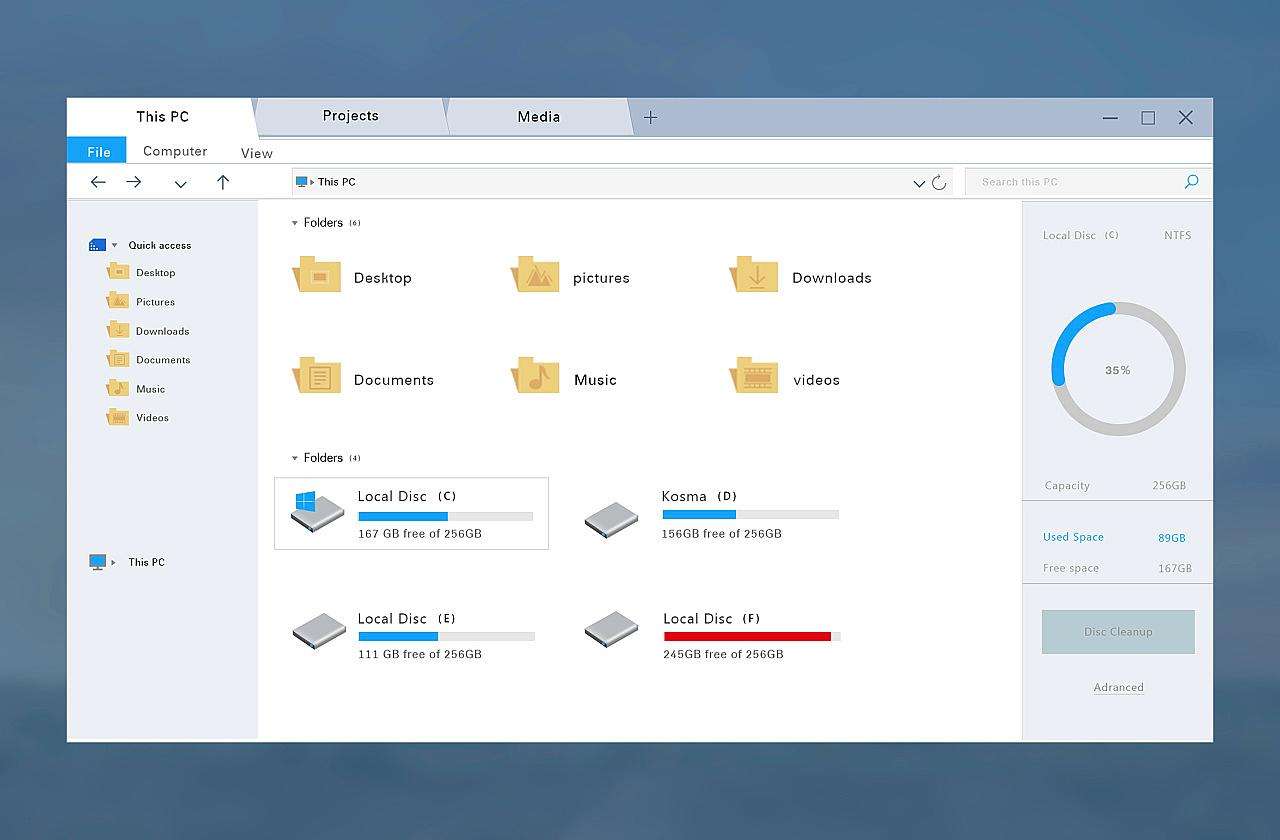Click Downloads folder icon in Quick access
The height and width of the screenshot is (840, 1280).
(118, 330)
